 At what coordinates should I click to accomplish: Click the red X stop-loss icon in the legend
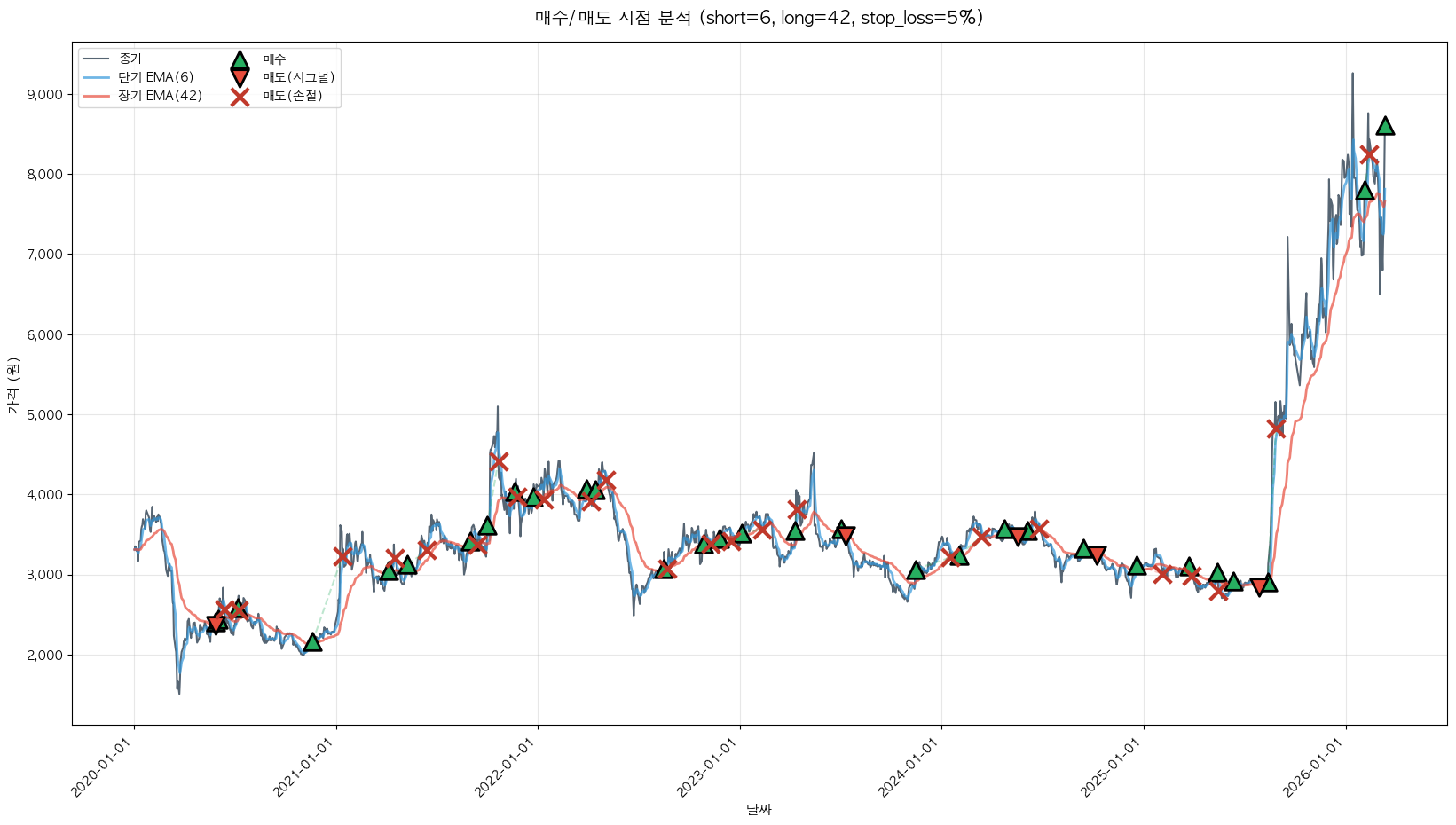click(x=240, y=97)
